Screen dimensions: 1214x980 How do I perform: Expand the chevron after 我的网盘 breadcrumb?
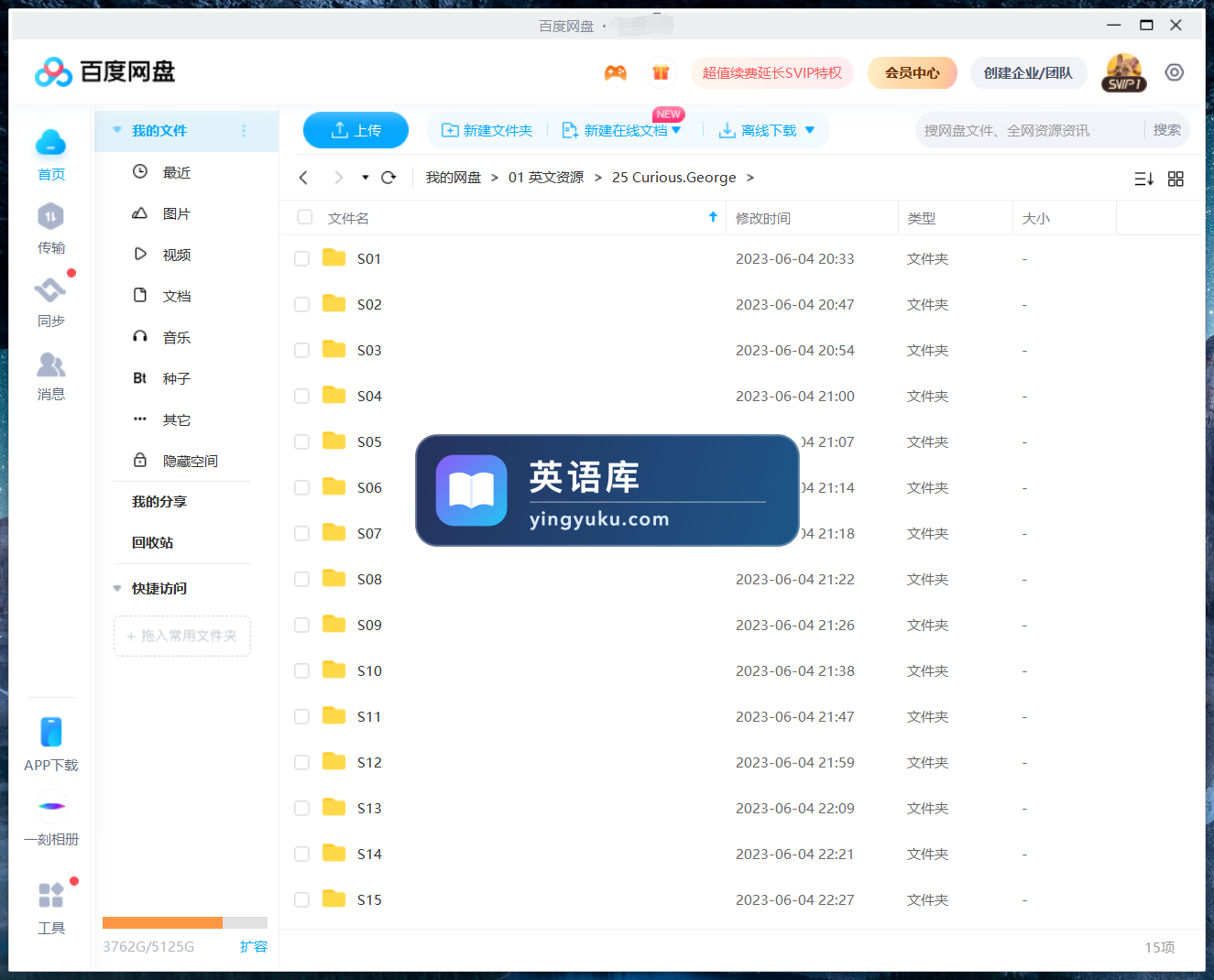495,178
